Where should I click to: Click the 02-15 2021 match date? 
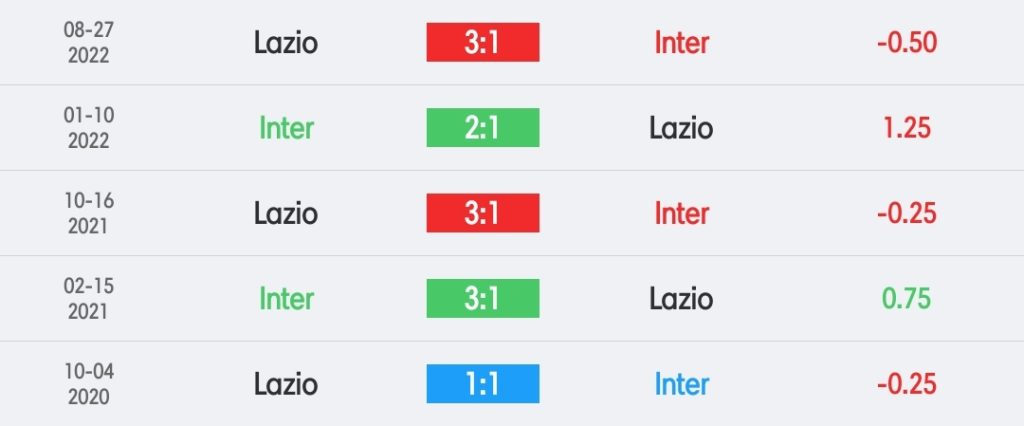click(89, 298)
